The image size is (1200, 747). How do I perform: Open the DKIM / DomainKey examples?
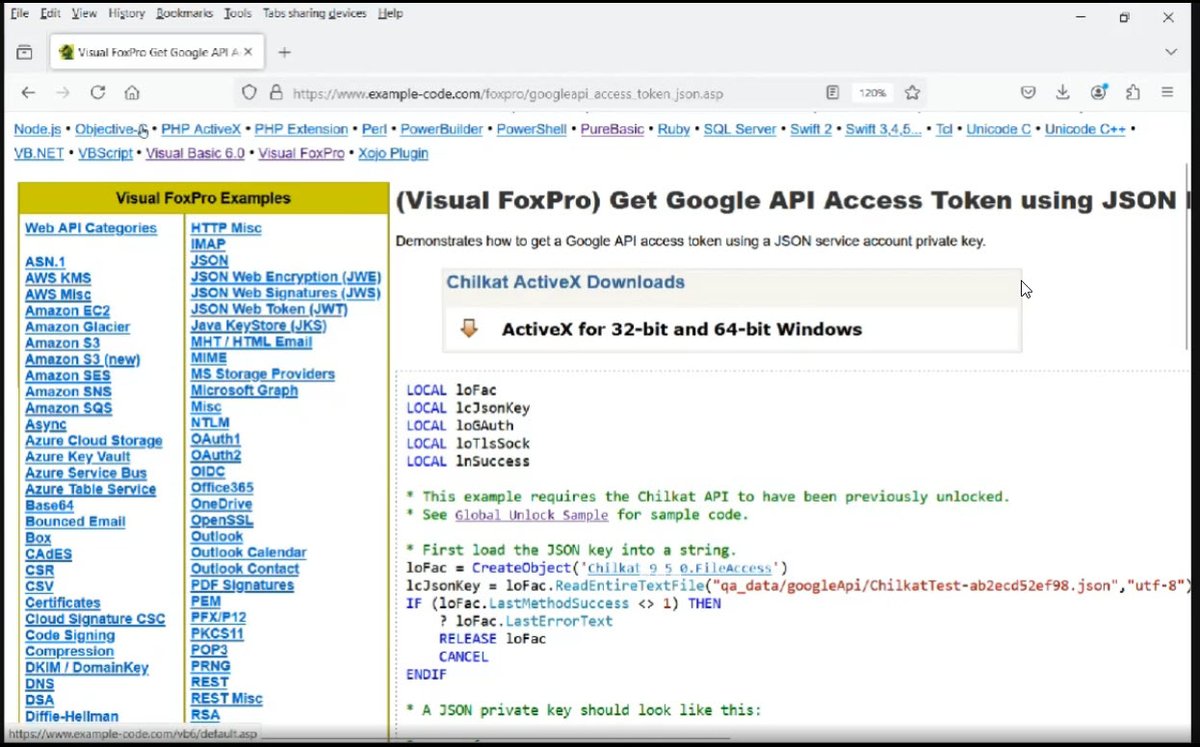87,667
